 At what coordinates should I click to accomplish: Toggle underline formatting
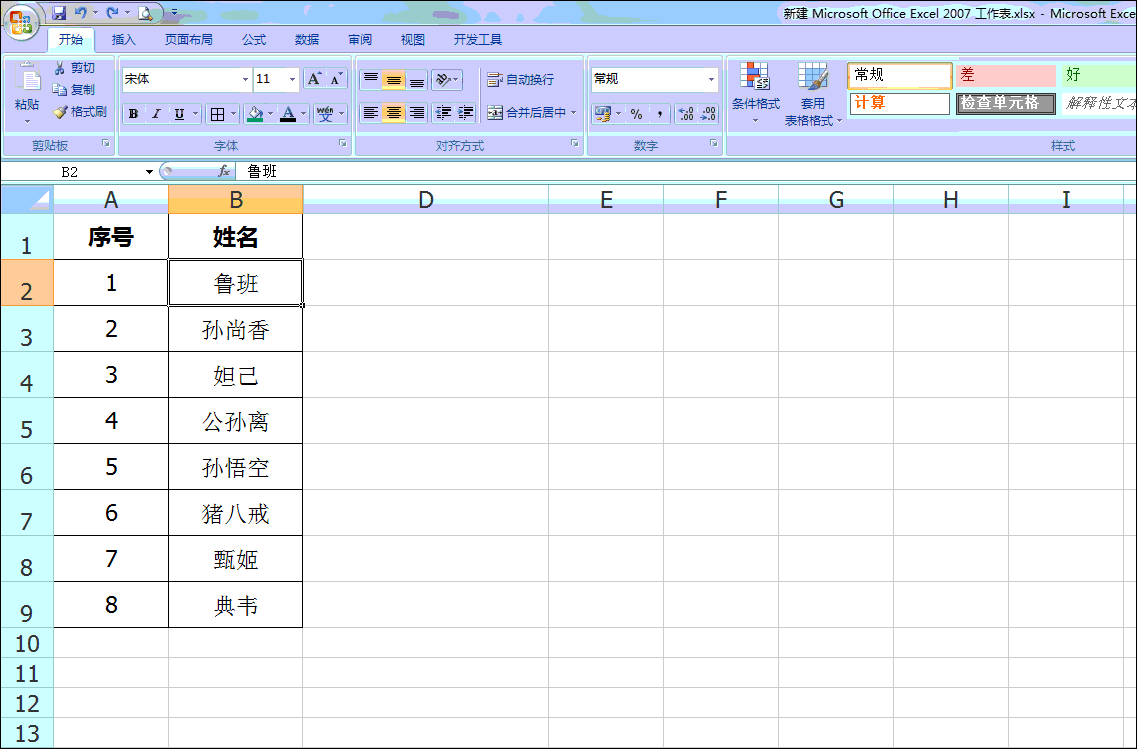coord(178,114)
